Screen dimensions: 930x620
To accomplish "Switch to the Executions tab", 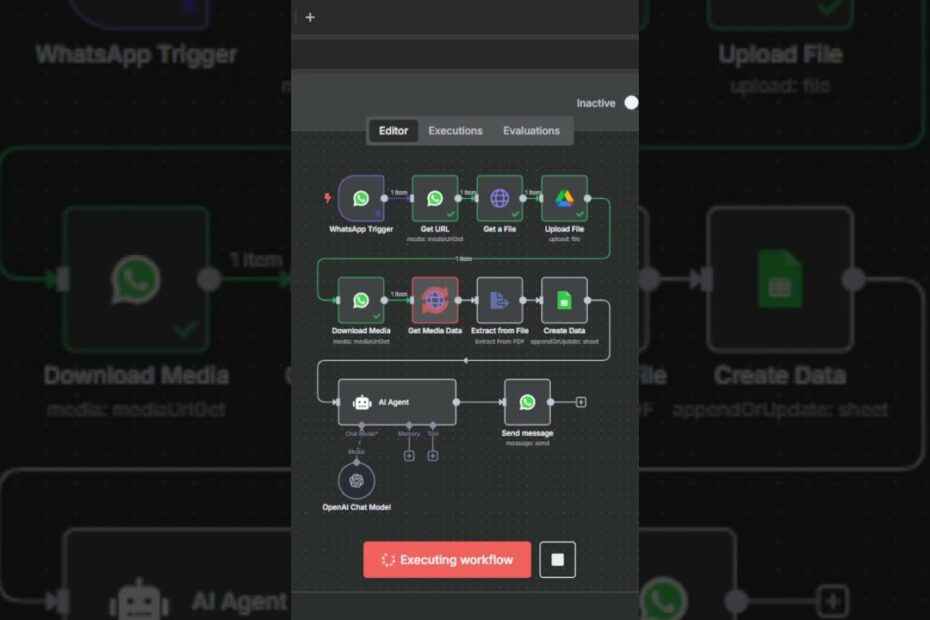I will click(455, 131).
